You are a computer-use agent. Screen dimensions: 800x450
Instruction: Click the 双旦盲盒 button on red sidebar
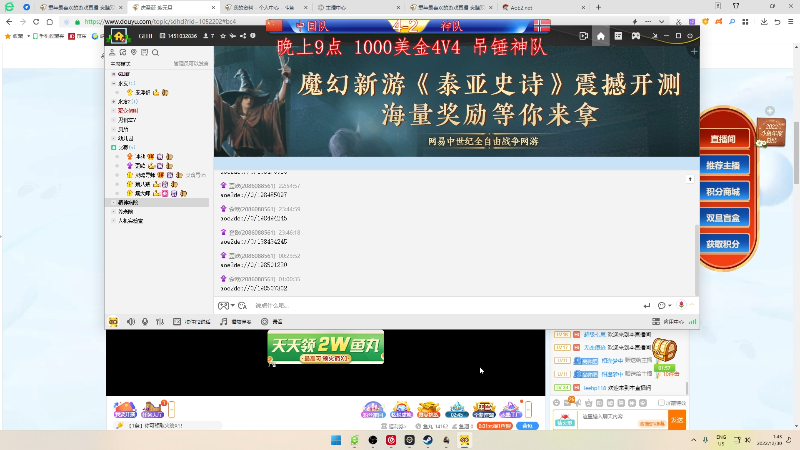pyautogui.click(x=723, y=218)
